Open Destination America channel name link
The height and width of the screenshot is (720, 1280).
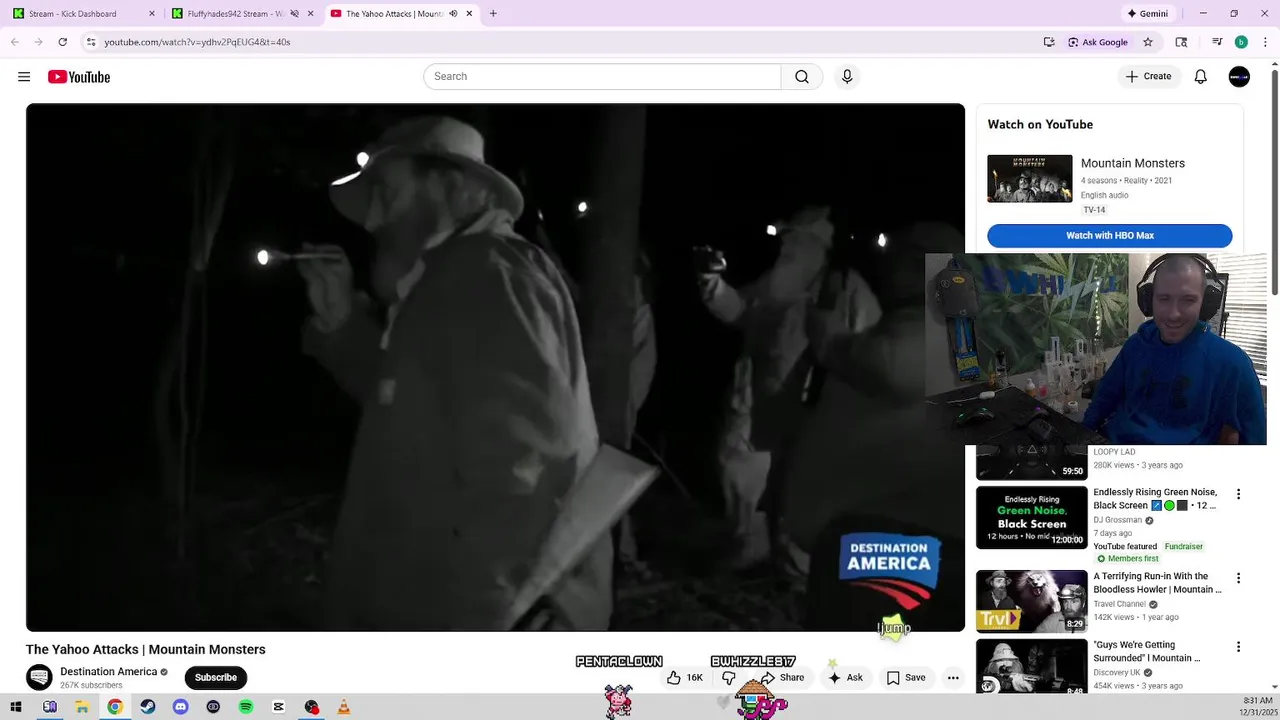click(x=108, y=672)
